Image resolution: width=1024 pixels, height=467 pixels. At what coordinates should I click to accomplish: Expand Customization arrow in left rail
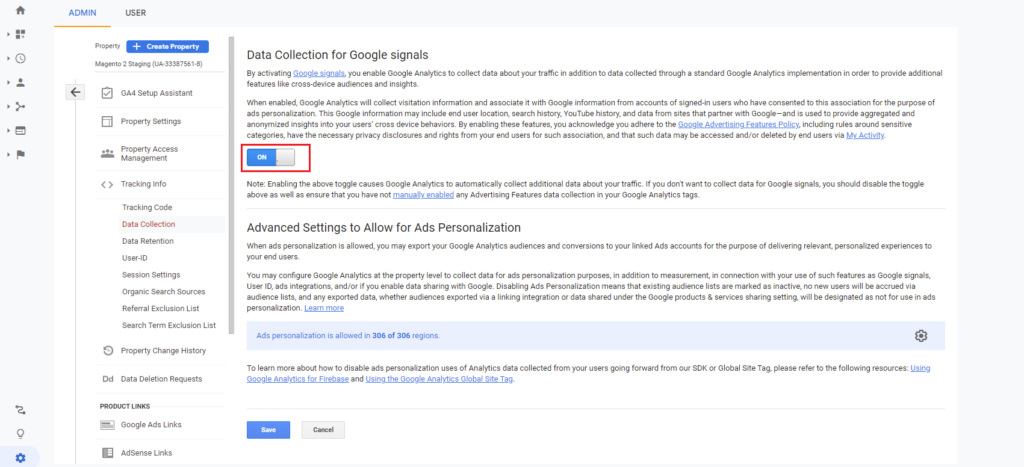pyautogui.click(x=8, y=34)
